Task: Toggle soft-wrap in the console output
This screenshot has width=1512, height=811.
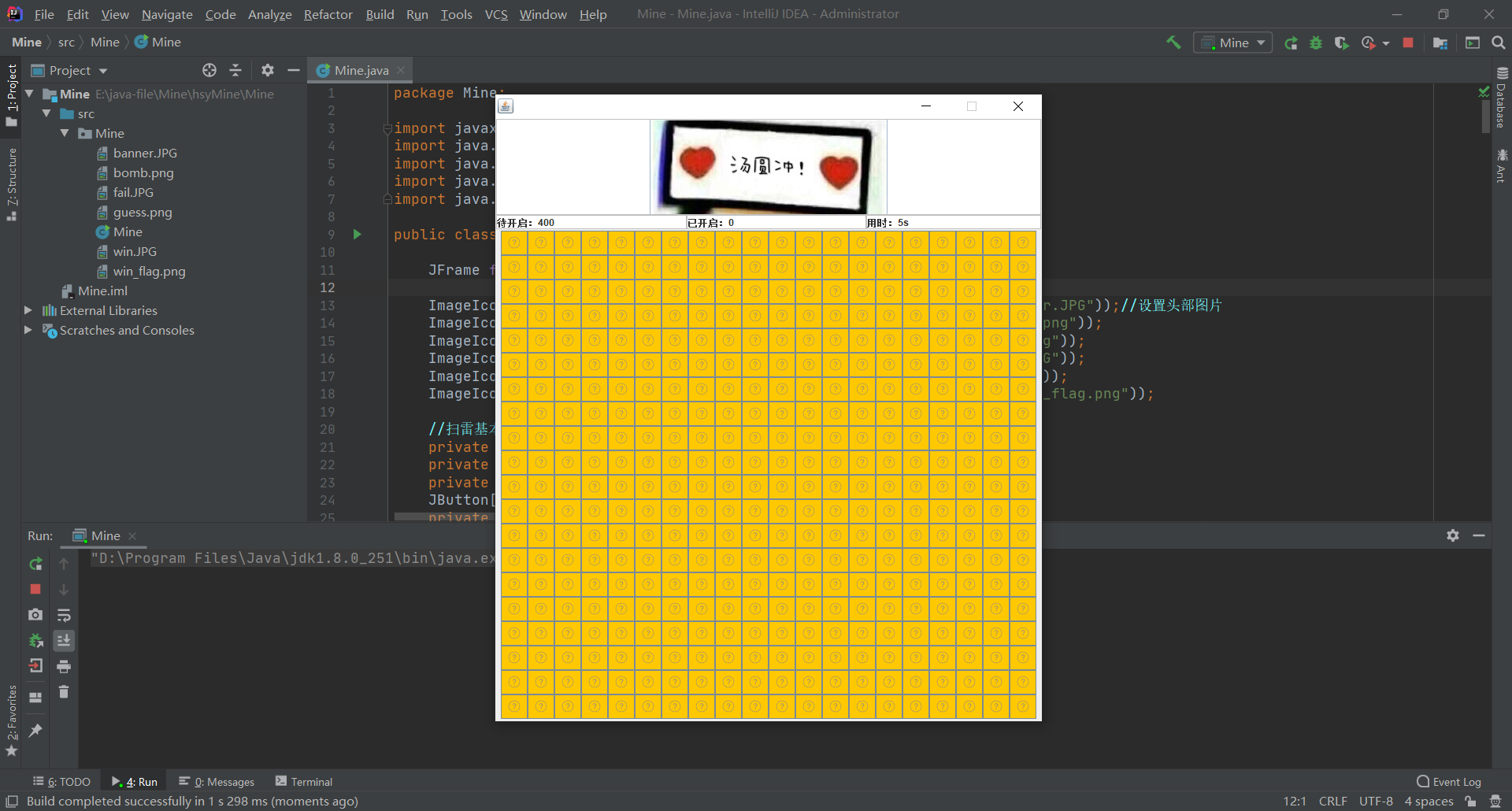Action: coord(64,615)
